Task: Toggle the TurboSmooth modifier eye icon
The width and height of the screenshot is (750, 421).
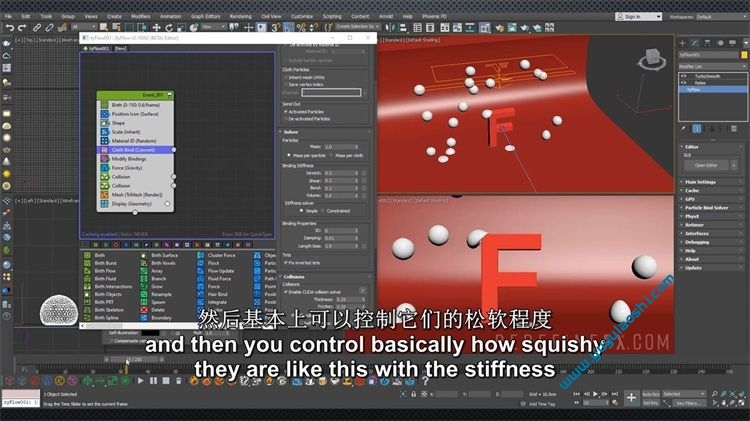Action: click(684, 76)
